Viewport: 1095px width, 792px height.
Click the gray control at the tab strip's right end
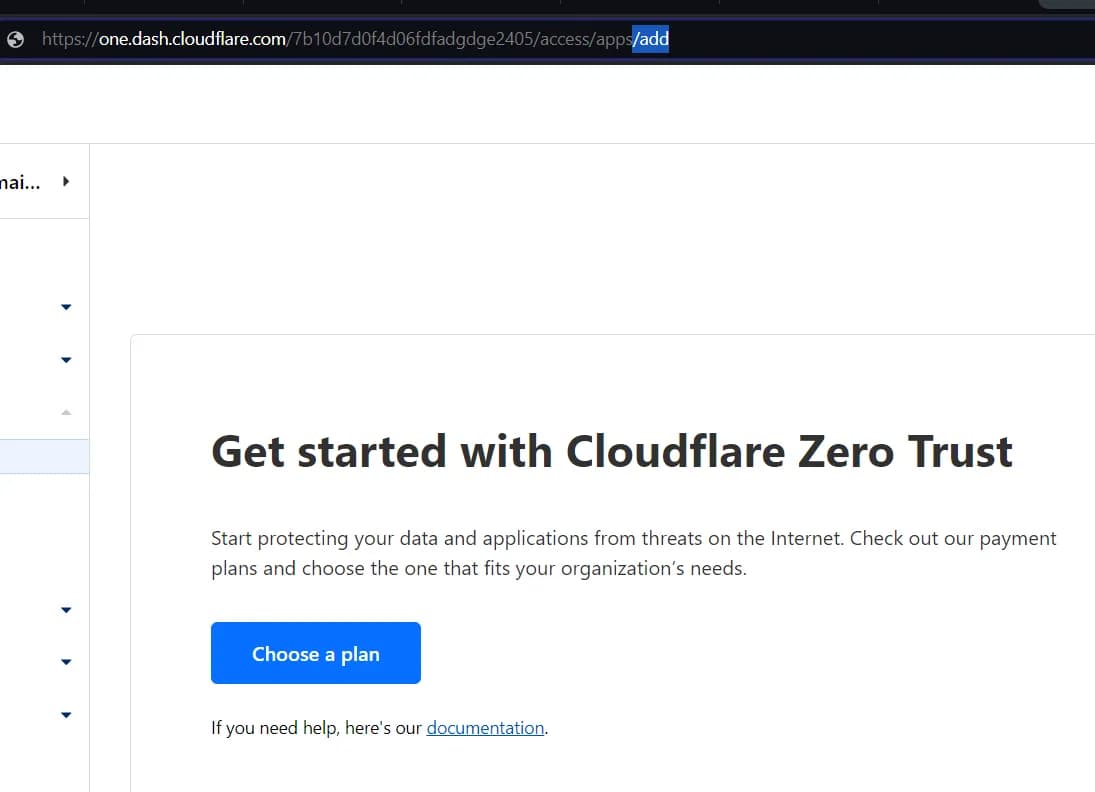click(x=1068, y=3)
